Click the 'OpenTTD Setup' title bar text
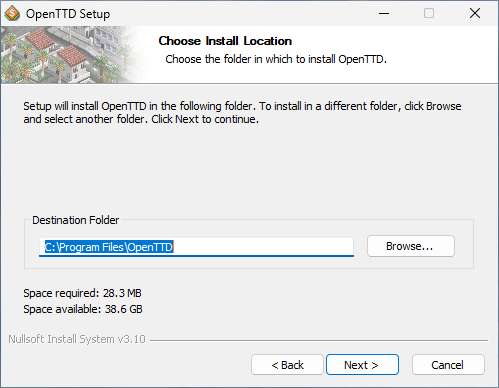The image size is (499, 388). pyautogui.click(x=68, y=14)
